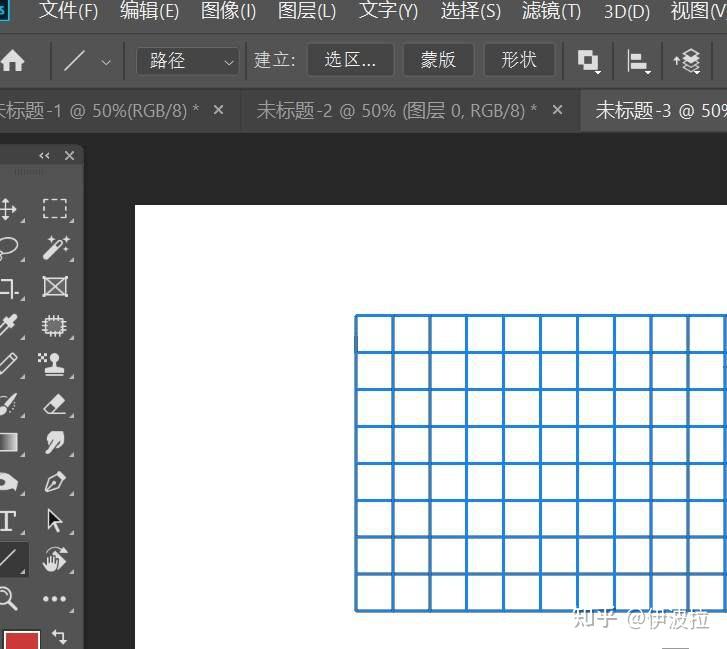Swap foreground and background colors
727x649 pixels.
coord(59,636)
